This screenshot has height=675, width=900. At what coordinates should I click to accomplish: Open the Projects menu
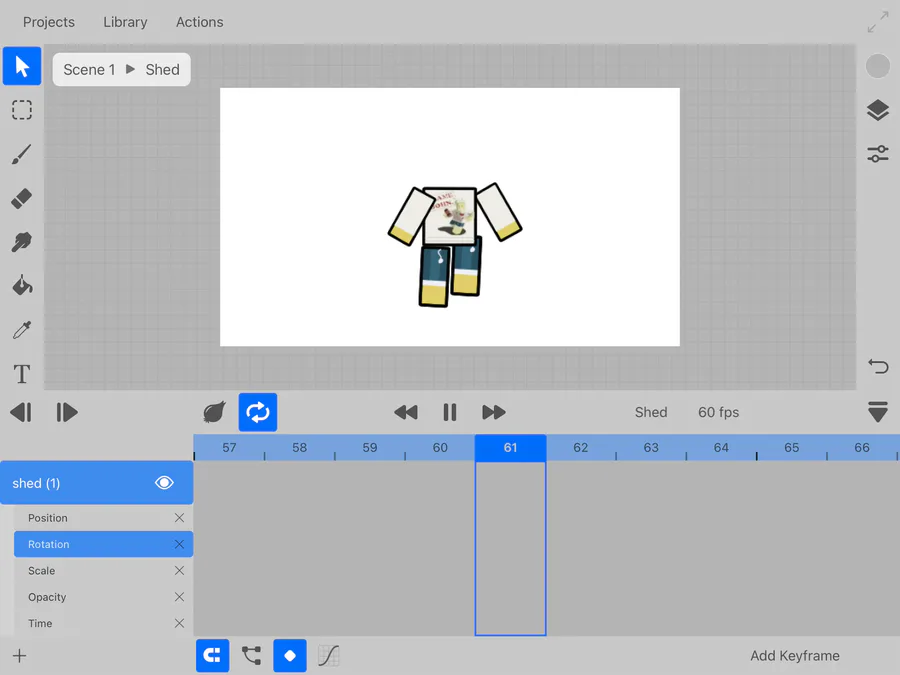pyautogui.click(x=49, y=22)
